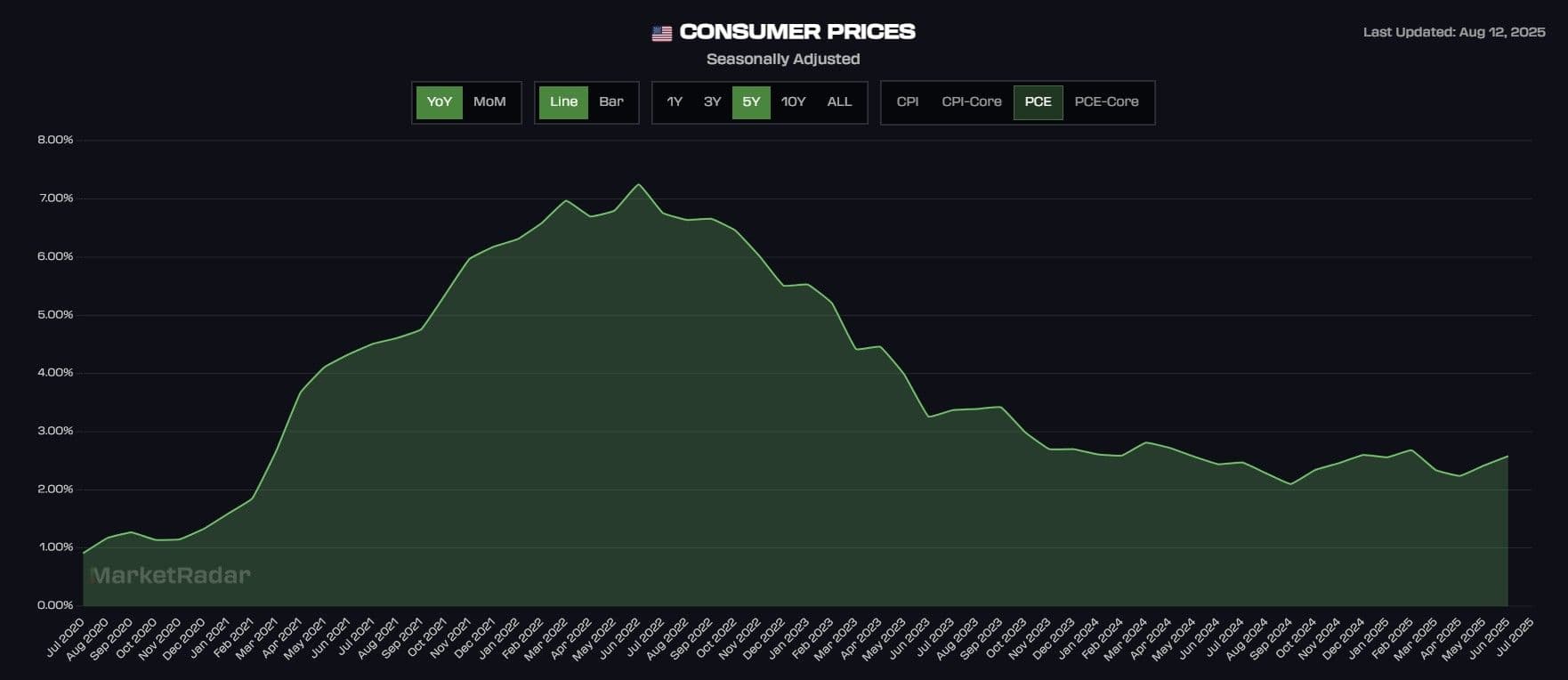
Task: Show ALL available history
Action: [x=839, y=102]
